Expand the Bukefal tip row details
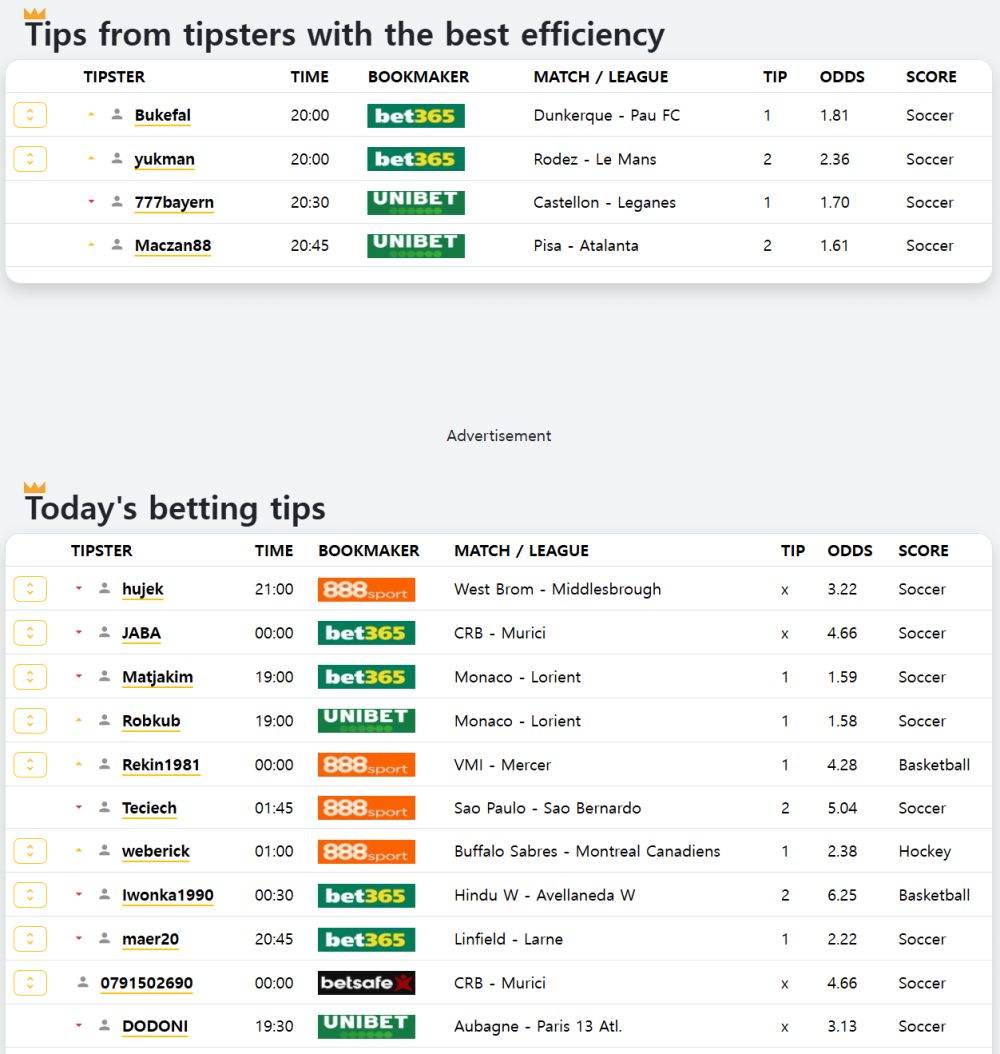Screen dimensions: 1000x1054 coord(30,115)
